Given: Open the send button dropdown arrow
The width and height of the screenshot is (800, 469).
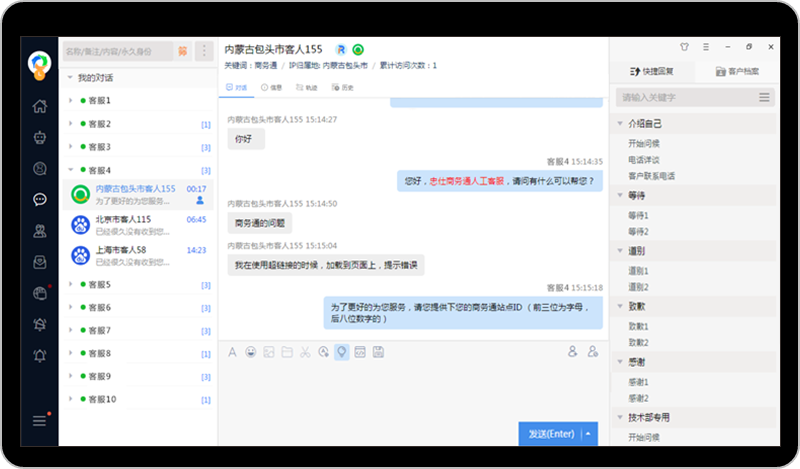Looking at the screenshot, I should pyautogui.click(x=590, y=433).
